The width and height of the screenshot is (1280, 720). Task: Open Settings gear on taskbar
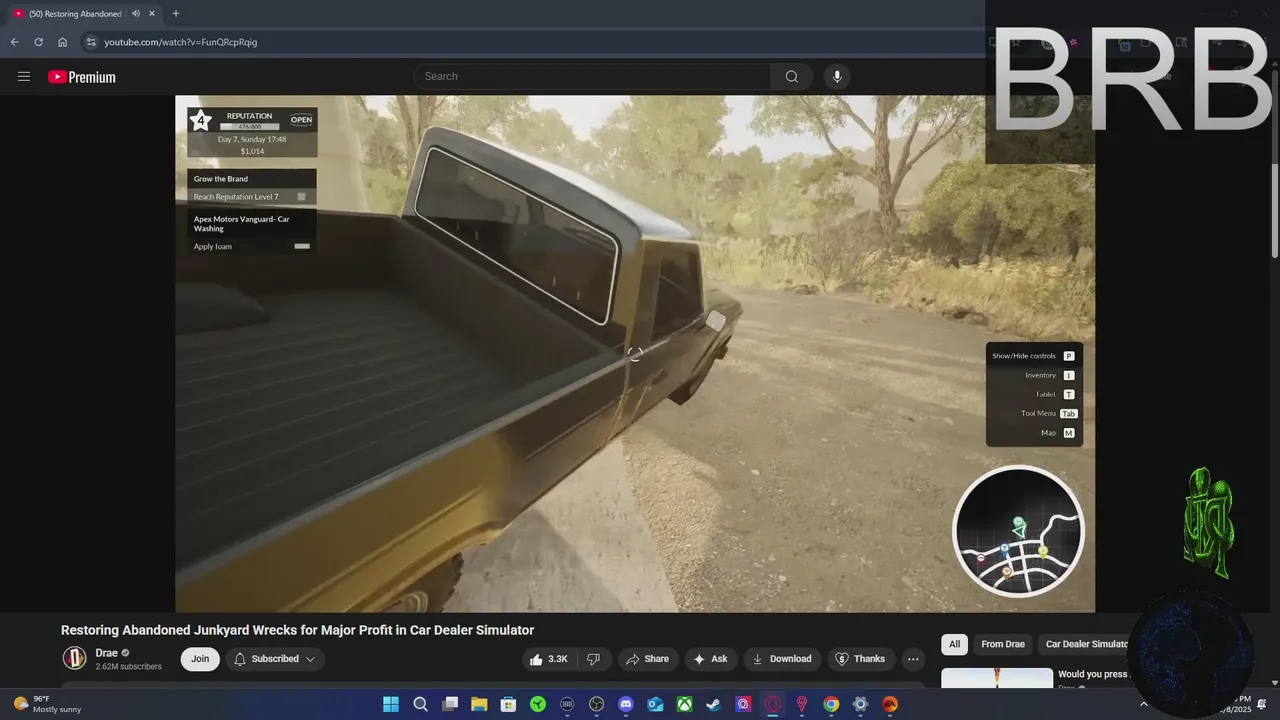click(x=860, y=704)
